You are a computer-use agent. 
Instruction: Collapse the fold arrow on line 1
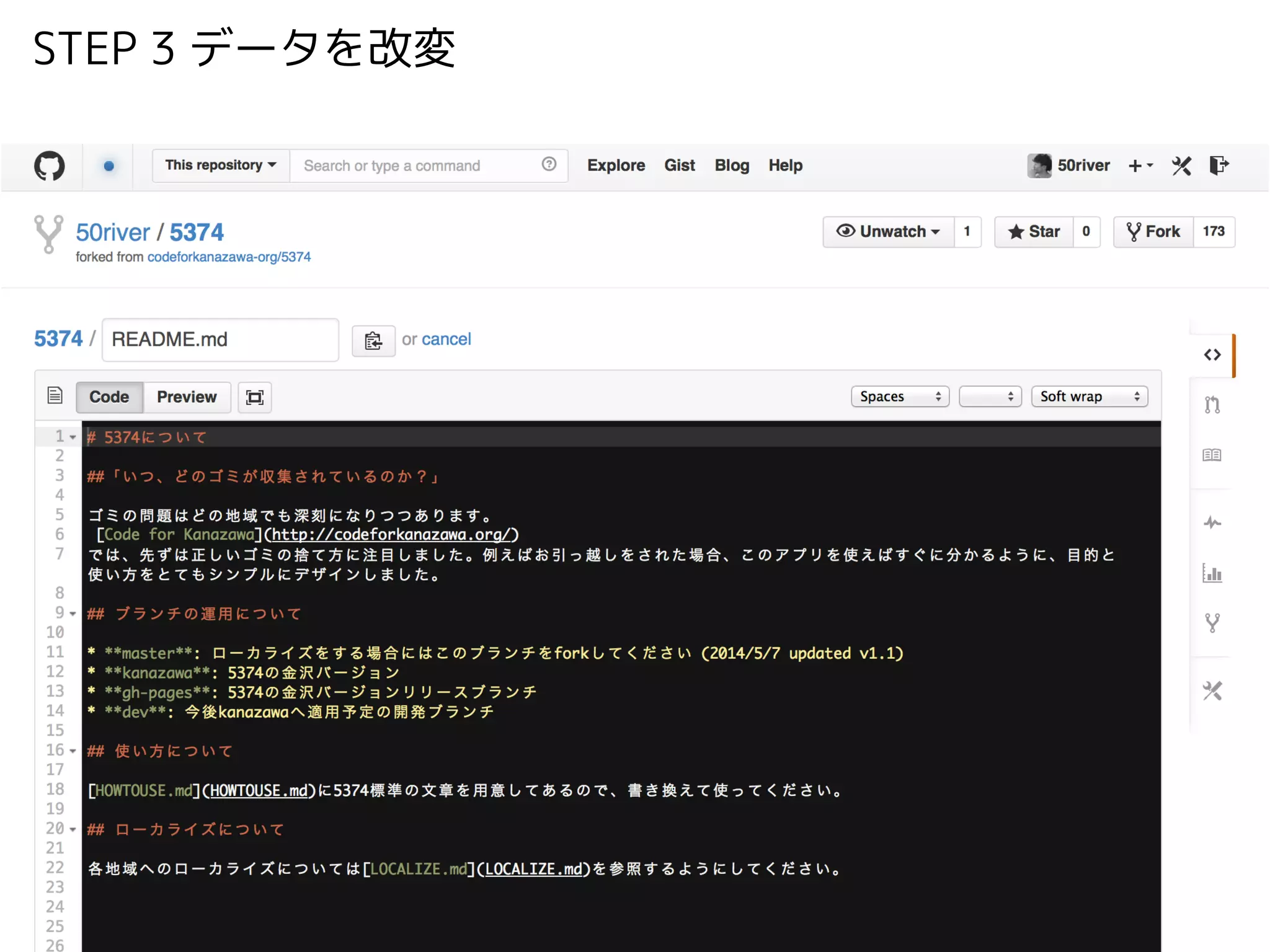tap(73, 438)
